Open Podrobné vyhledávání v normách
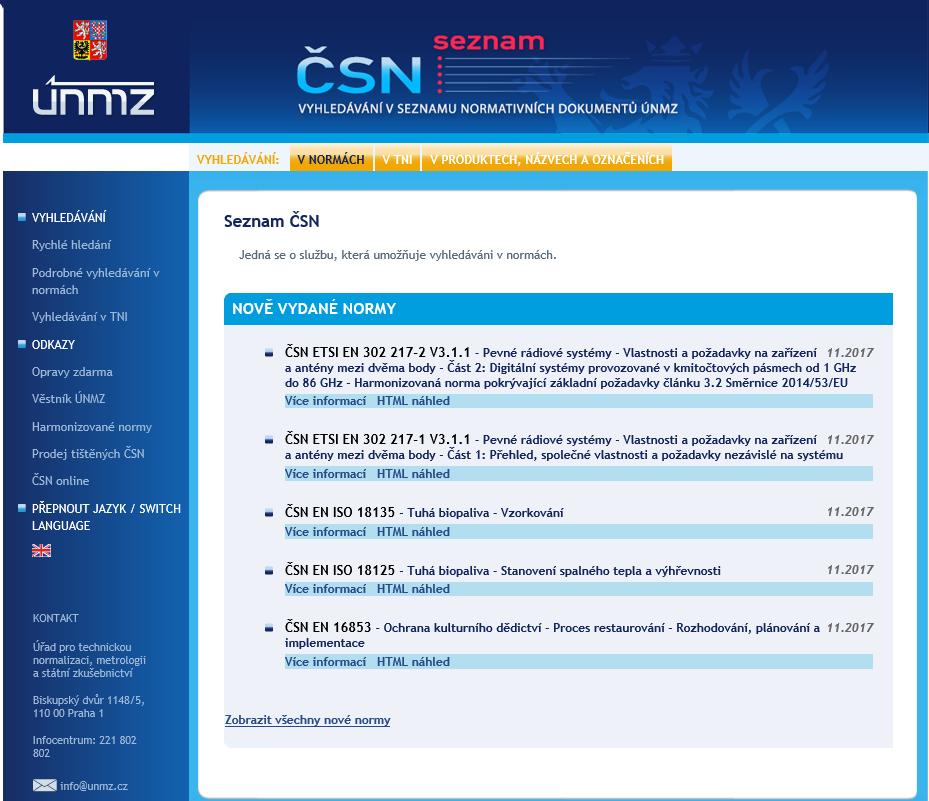Image resolution: width=929 pixels, height=801 pixels. [x=95, y=281]
